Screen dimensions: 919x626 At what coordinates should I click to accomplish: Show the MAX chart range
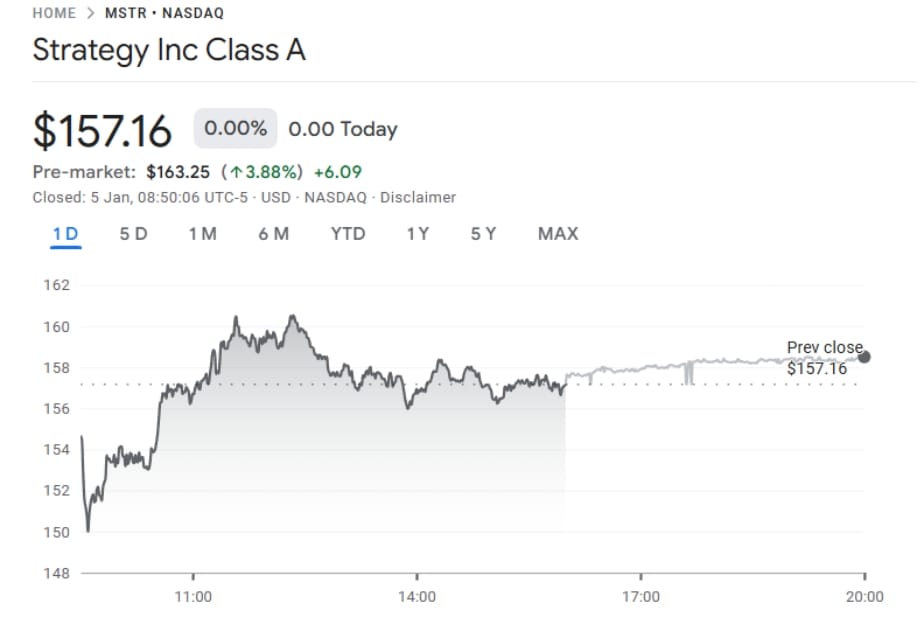(x=557, y=234)
